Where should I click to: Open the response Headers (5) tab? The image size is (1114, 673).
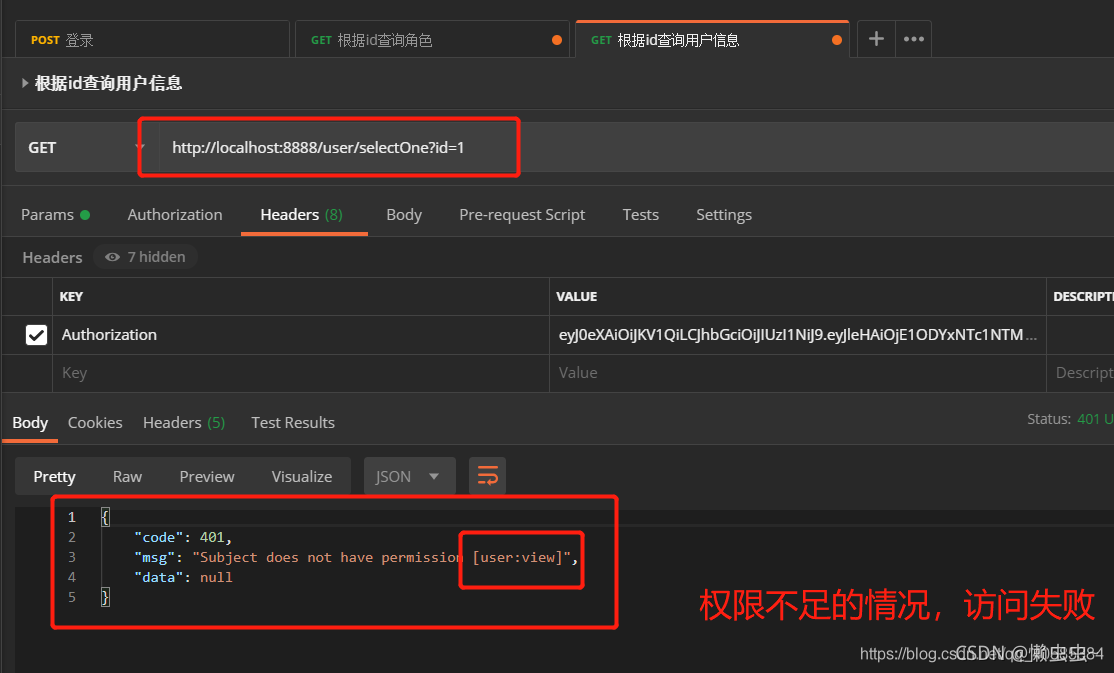click(x=184, y=423)
